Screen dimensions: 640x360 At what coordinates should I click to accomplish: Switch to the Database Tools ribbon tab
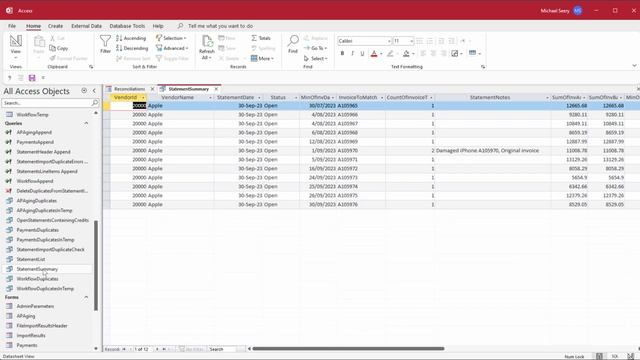click(127, 26)
